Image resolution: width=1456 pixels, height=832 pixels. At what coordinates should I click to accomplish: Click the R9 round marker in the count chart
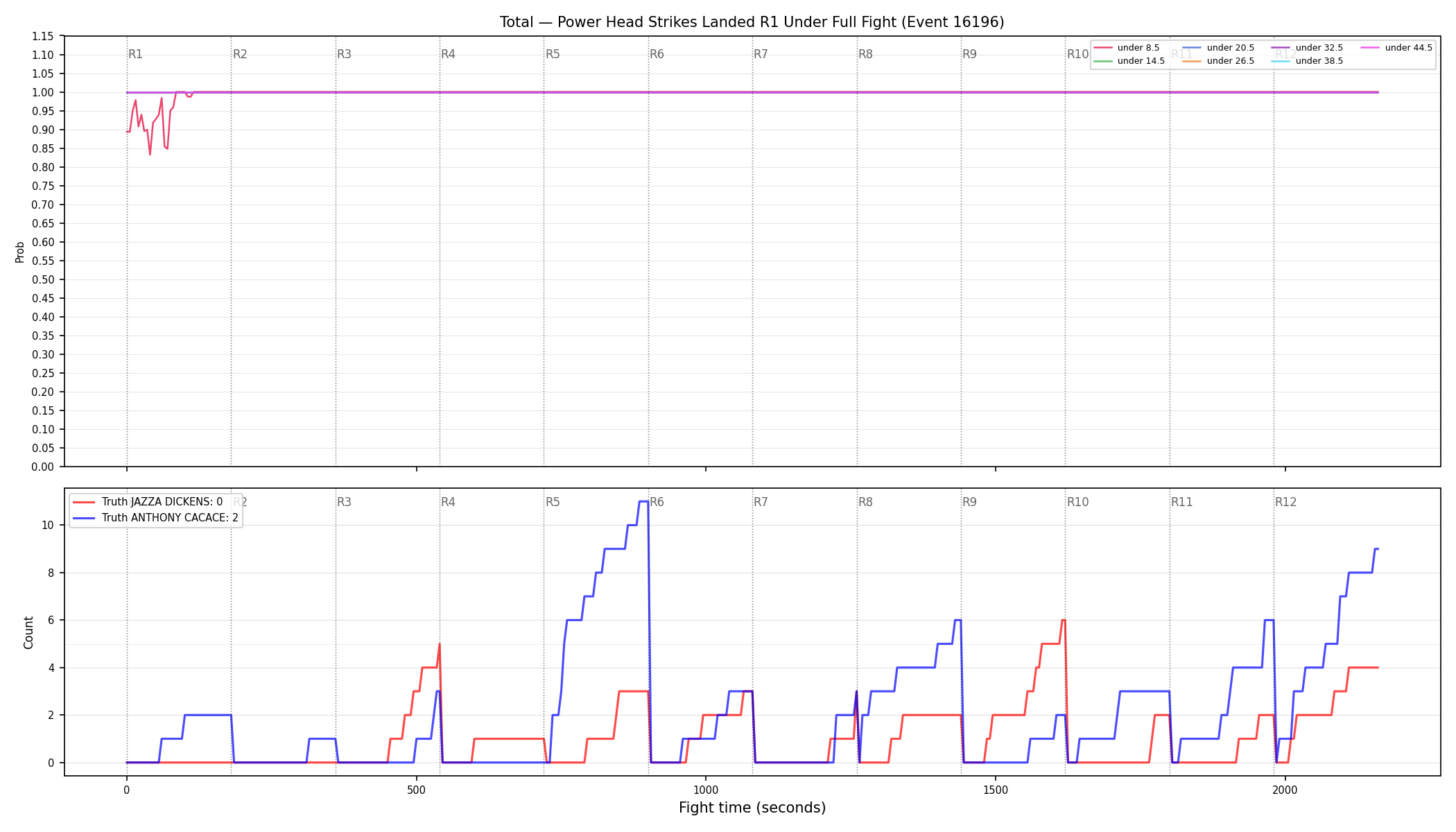pyautogui.click(x=969, y=502)
